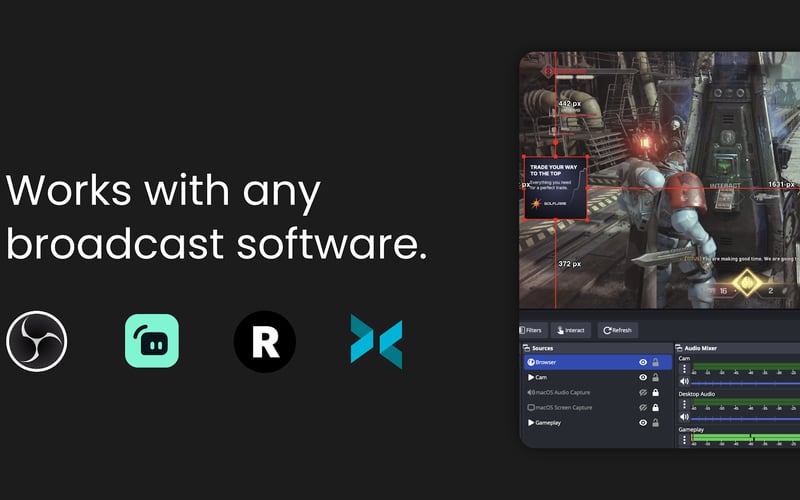Viewport: 800px width, 500px height.
Task: Click the Streamlabs logo
Action: tap(152, 341)
